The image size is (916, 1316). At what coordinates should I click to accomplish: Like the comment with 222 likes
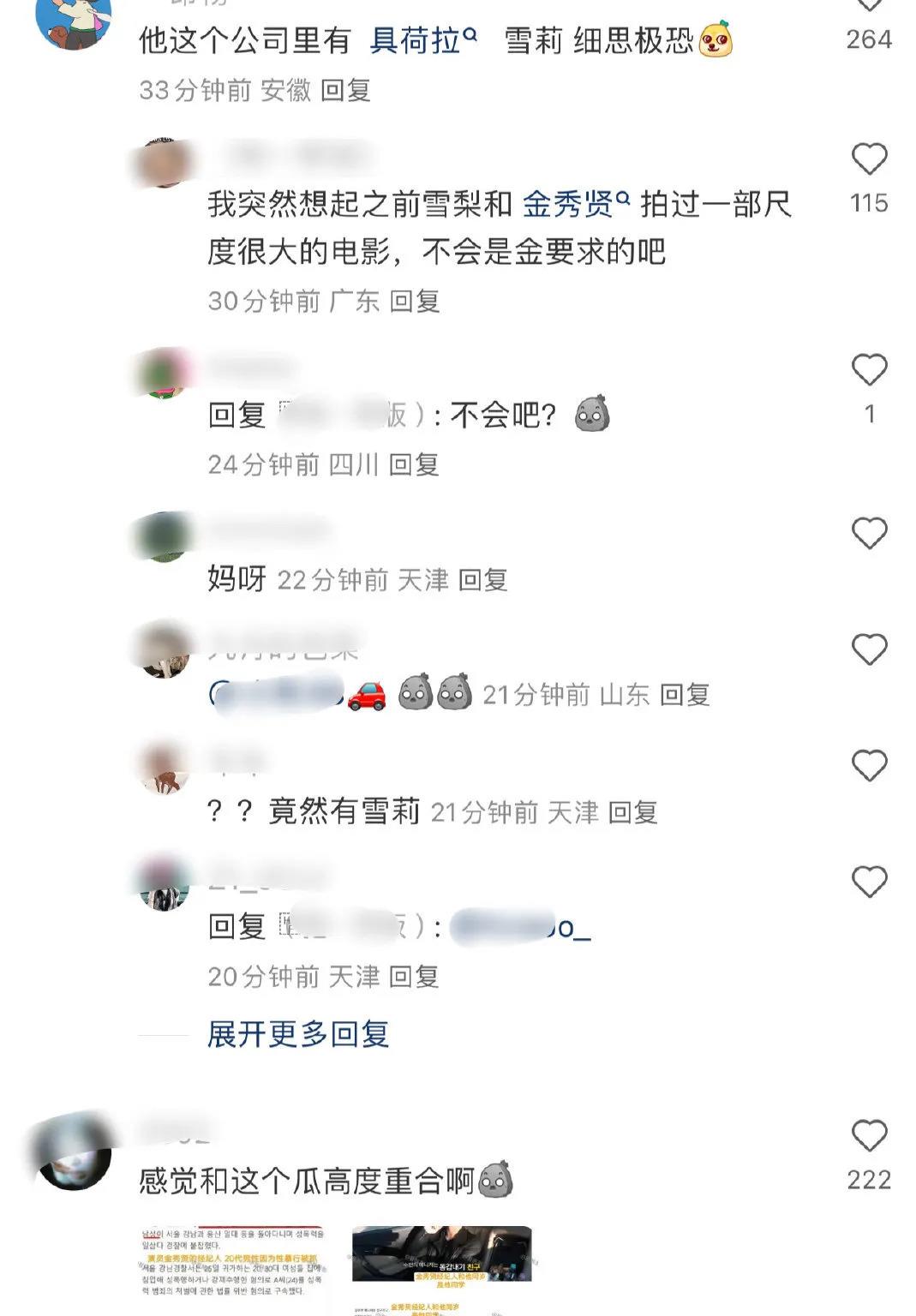coord(869,1136)
